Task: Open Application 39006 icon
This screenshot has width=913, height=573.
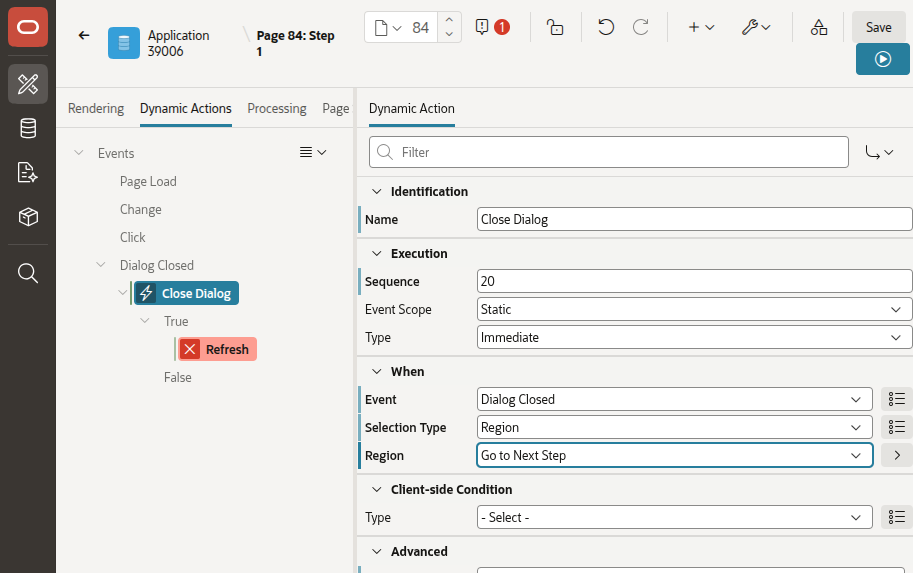Action: [123, 43]
